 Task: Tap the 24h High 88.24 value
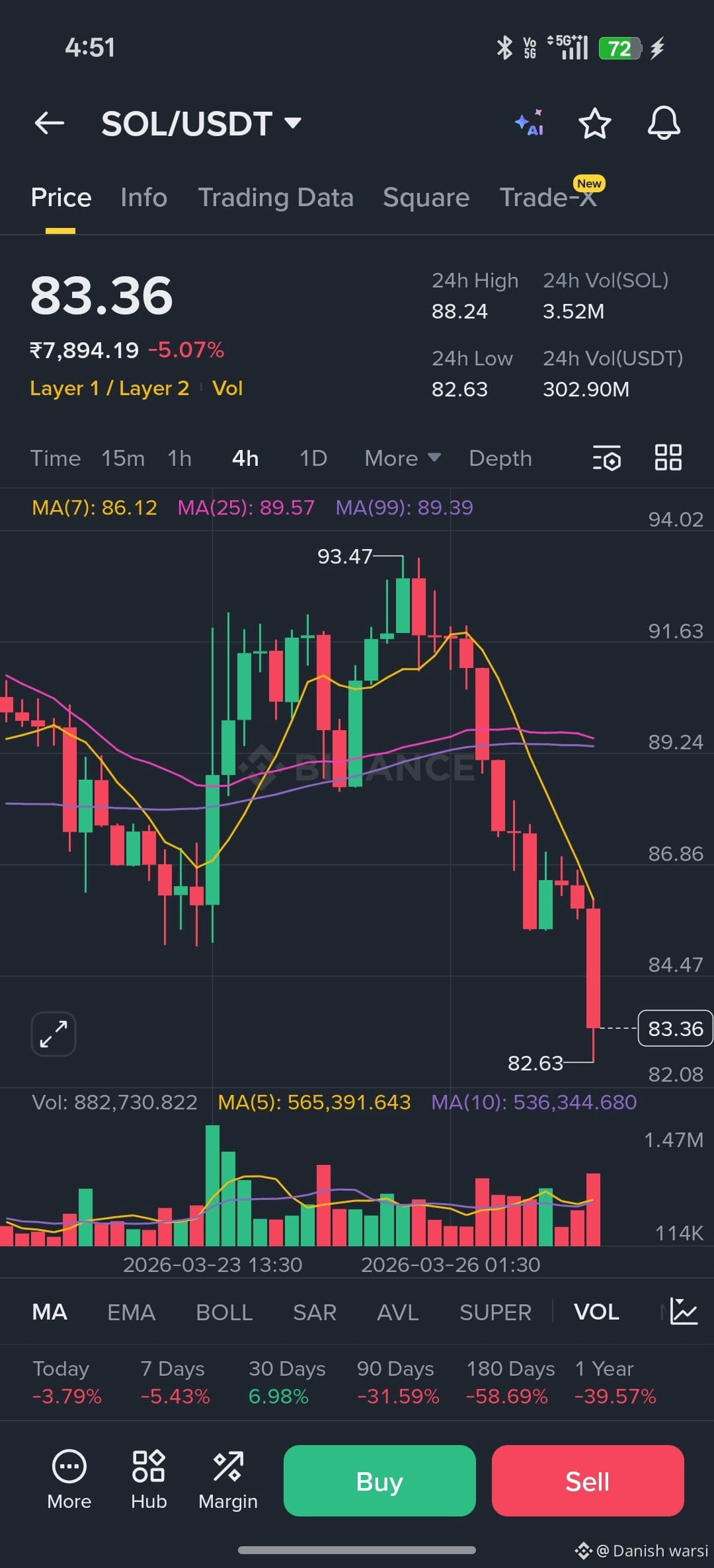pos(459,311)
